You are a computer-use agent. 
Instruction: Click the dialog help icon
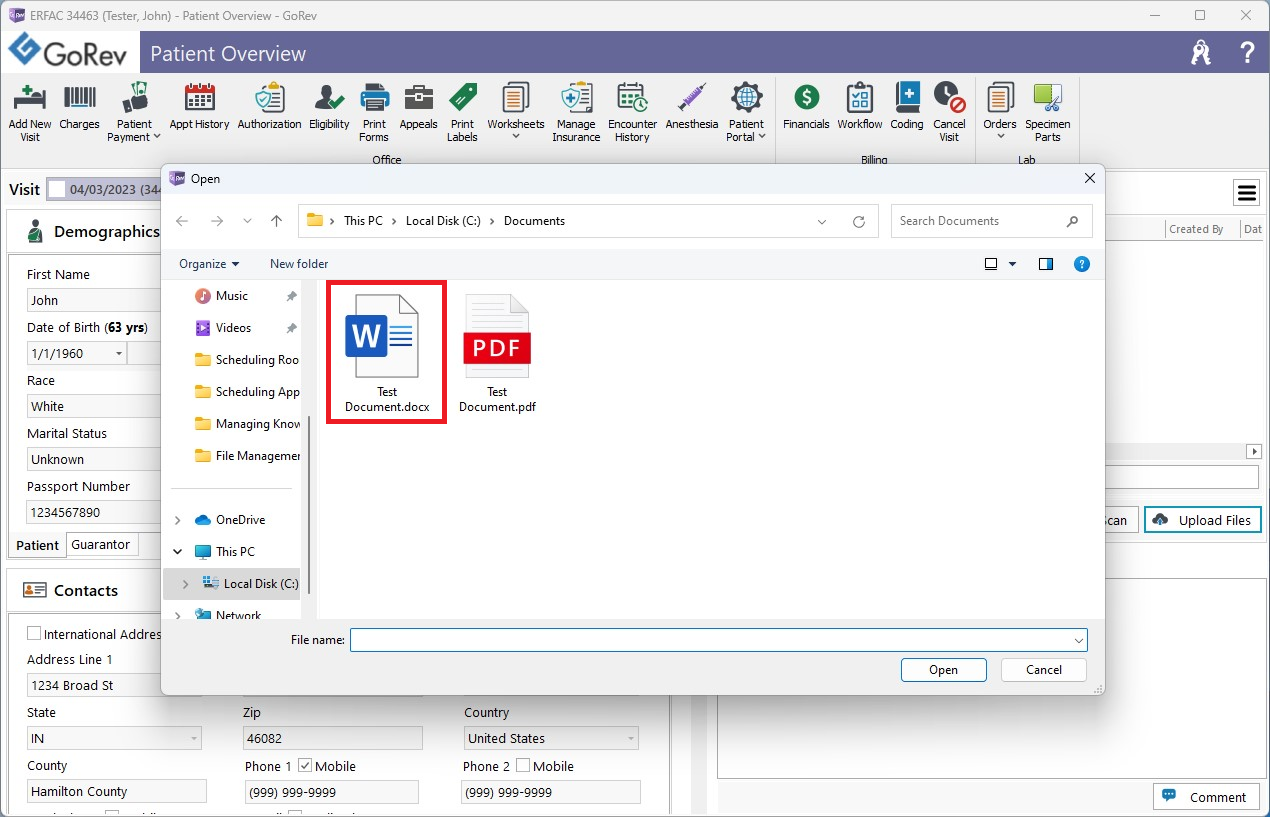coord(1081,264)
